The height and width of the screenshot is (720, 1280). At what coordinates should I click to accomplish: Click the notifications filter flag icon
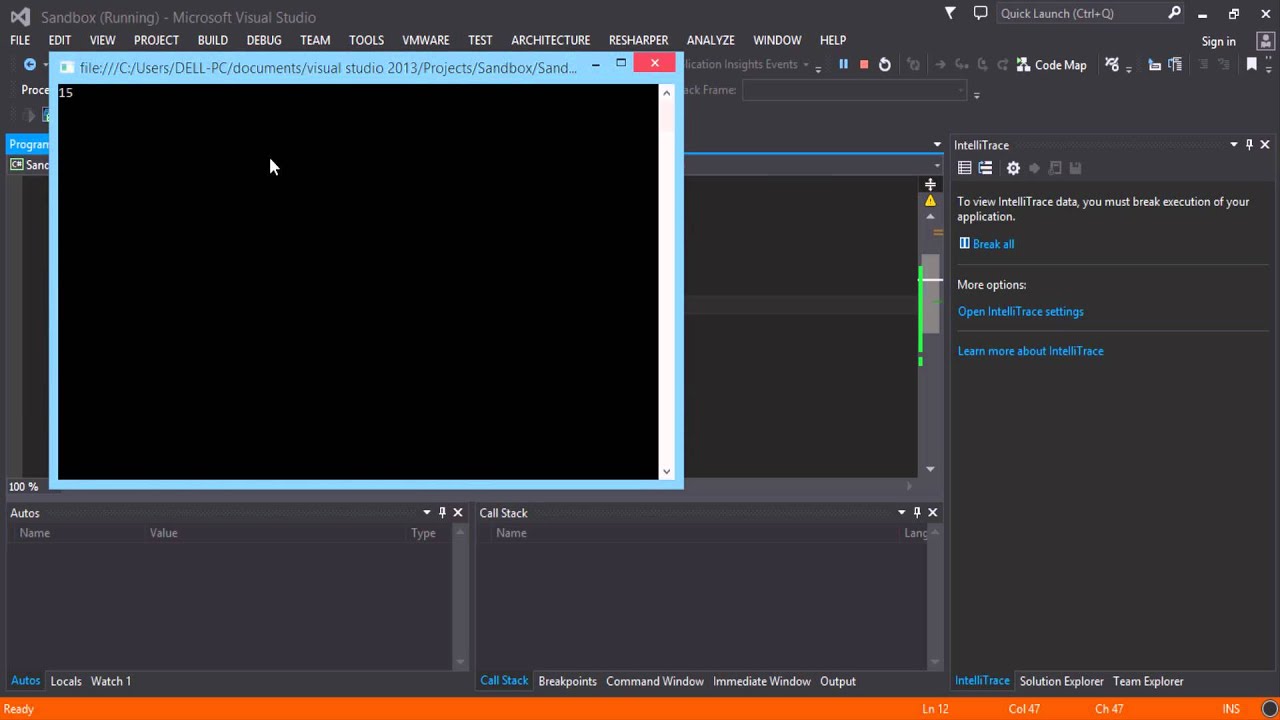pos(950,13)
